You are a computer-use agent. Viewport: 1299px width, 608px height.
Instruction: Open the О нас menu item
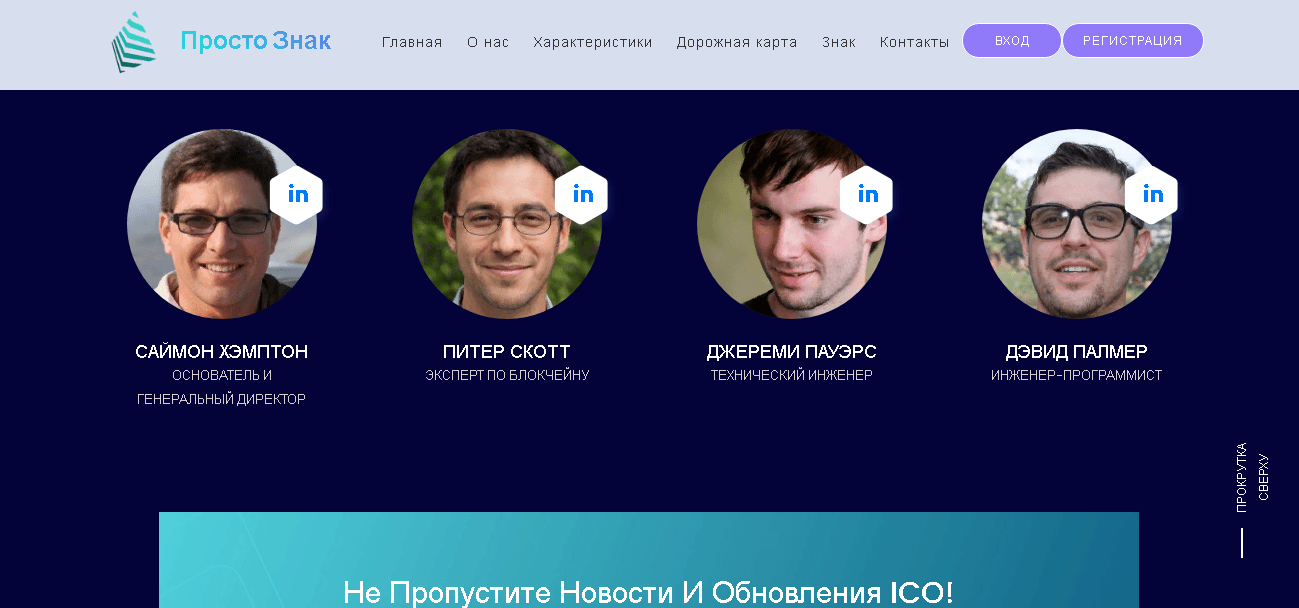click(488, 42)
